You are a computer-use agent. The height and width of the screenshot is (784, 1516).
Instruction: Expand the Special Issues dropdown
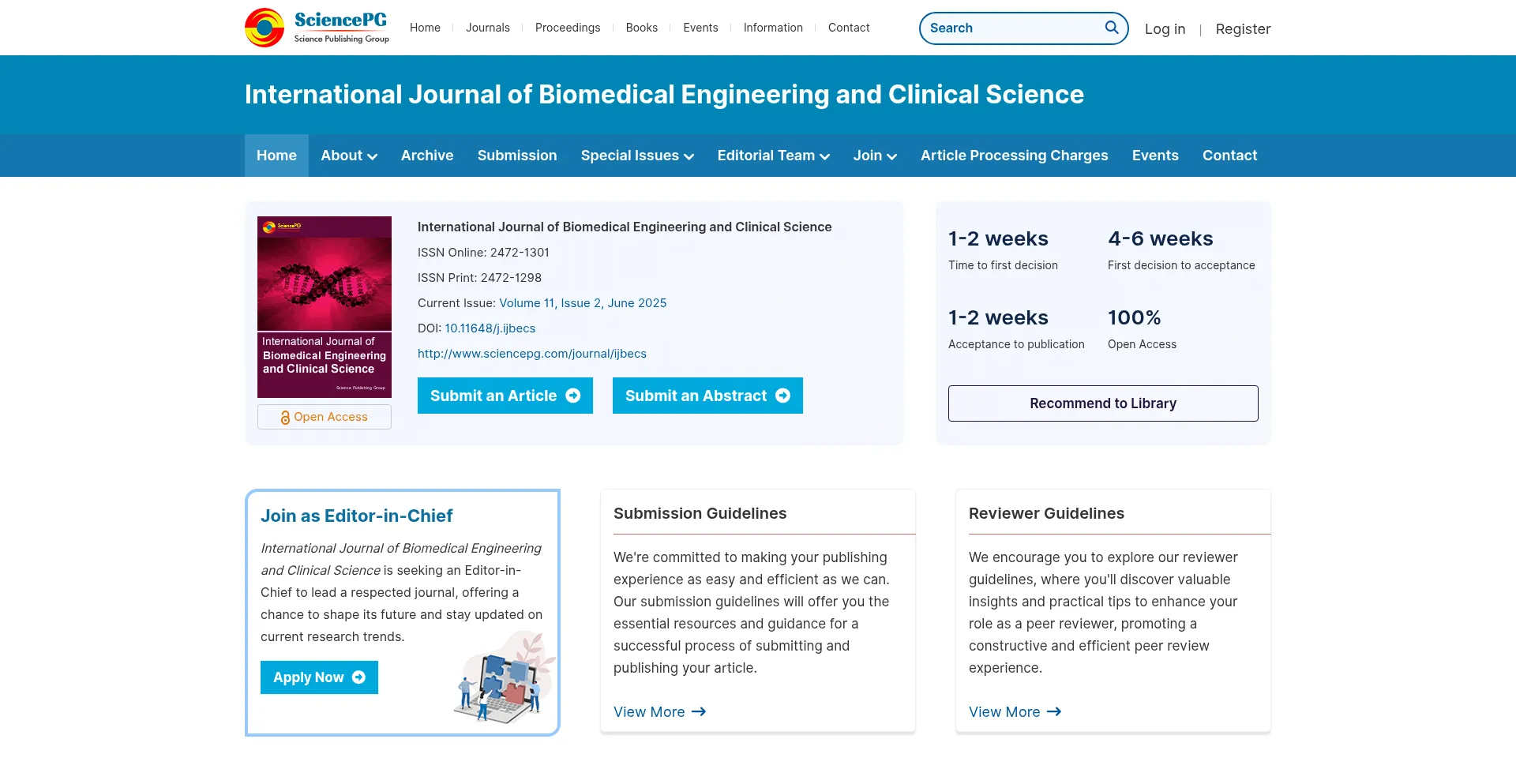pos(637,156)
